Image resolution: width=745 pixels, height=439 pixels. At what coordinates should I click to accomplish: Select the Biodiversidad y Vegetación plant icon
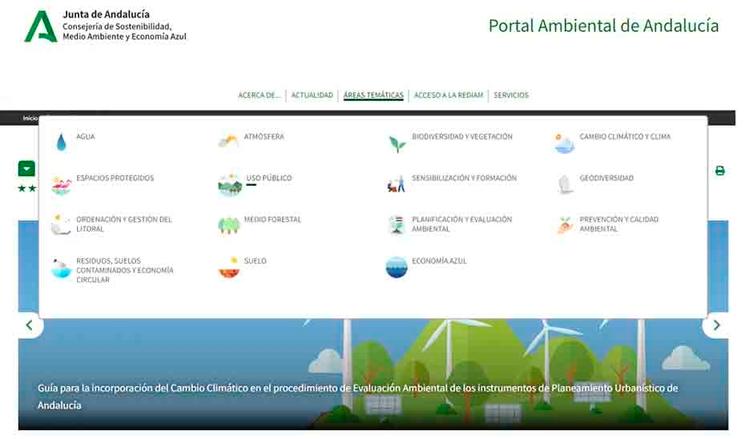[x=397, y=142]
